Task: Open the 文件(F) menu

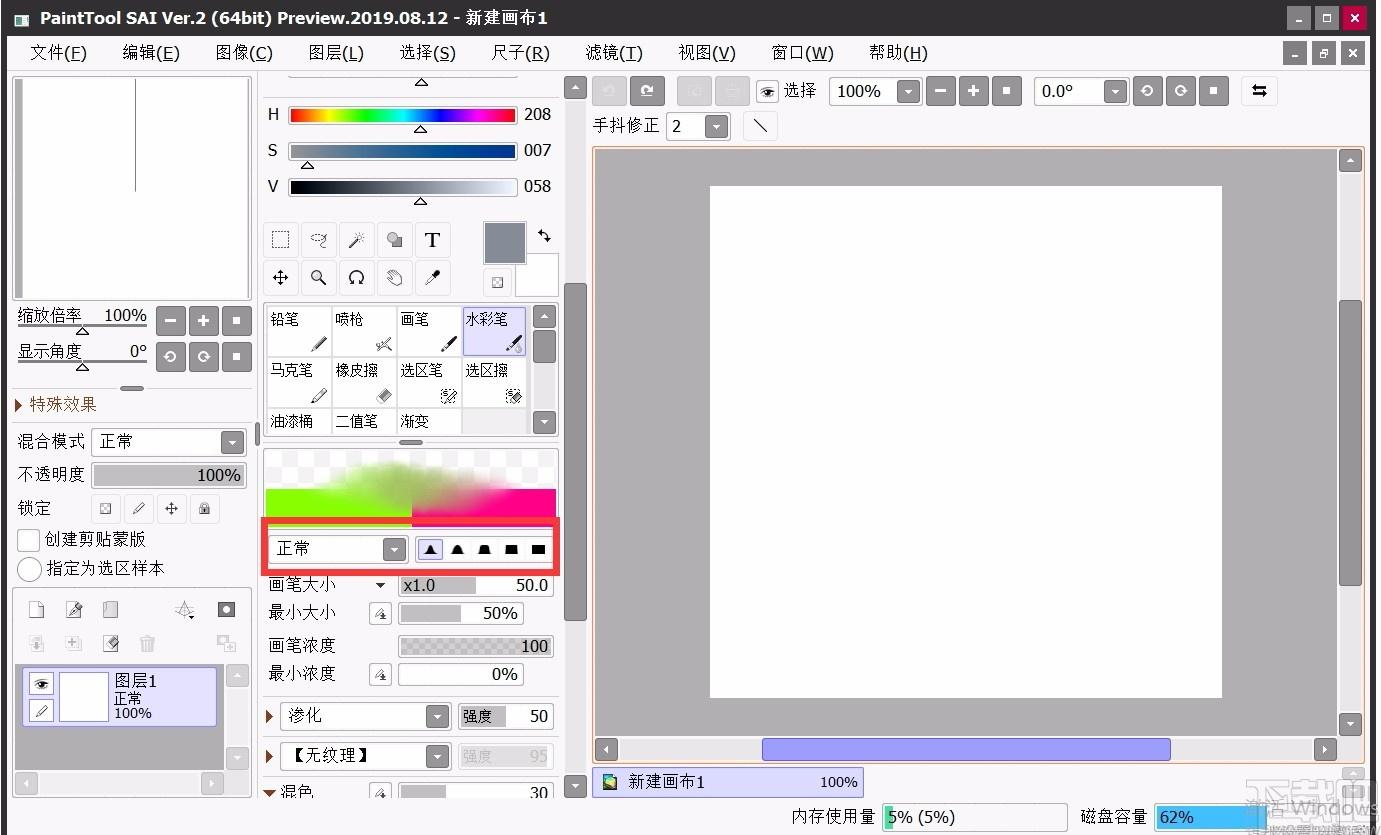Action: coord(58,53)
